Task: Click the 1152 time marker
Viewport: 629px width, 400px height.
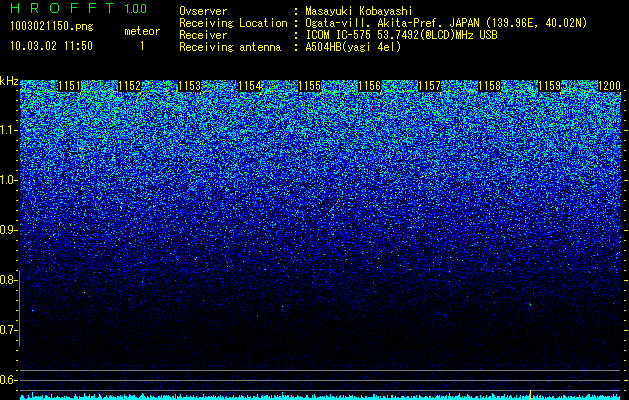Action: pos(130,86)
